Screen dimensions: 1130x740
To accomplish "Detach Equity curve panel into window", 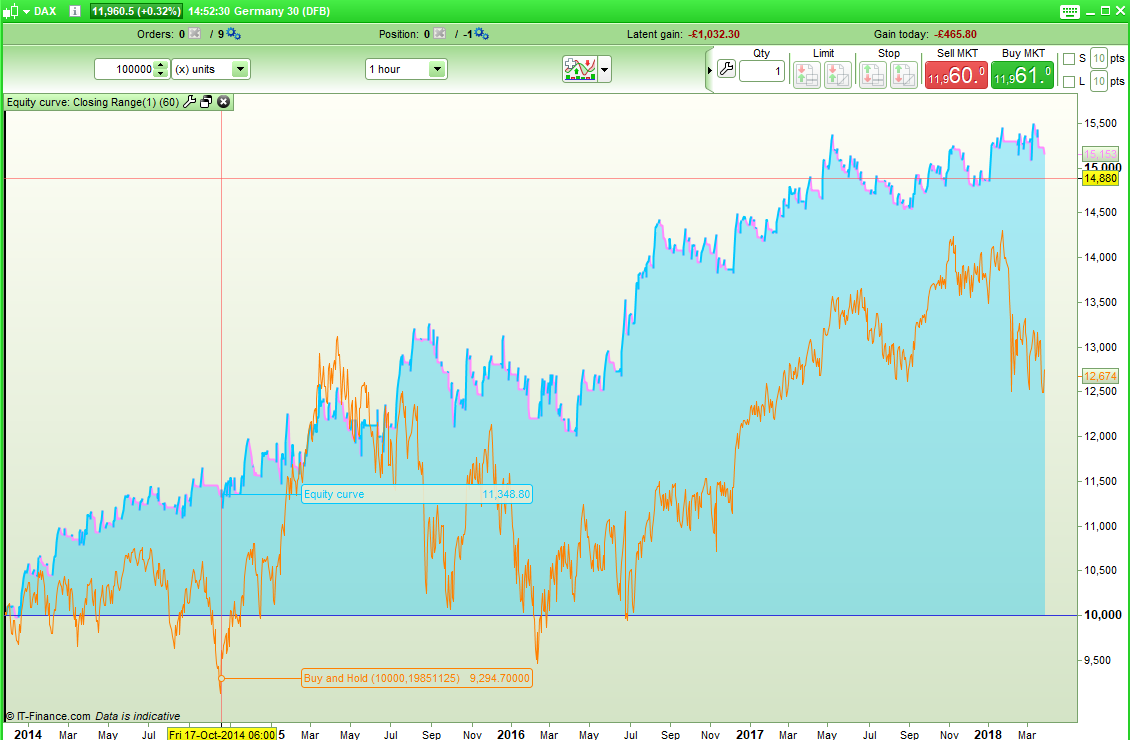I will pos(206,102).
